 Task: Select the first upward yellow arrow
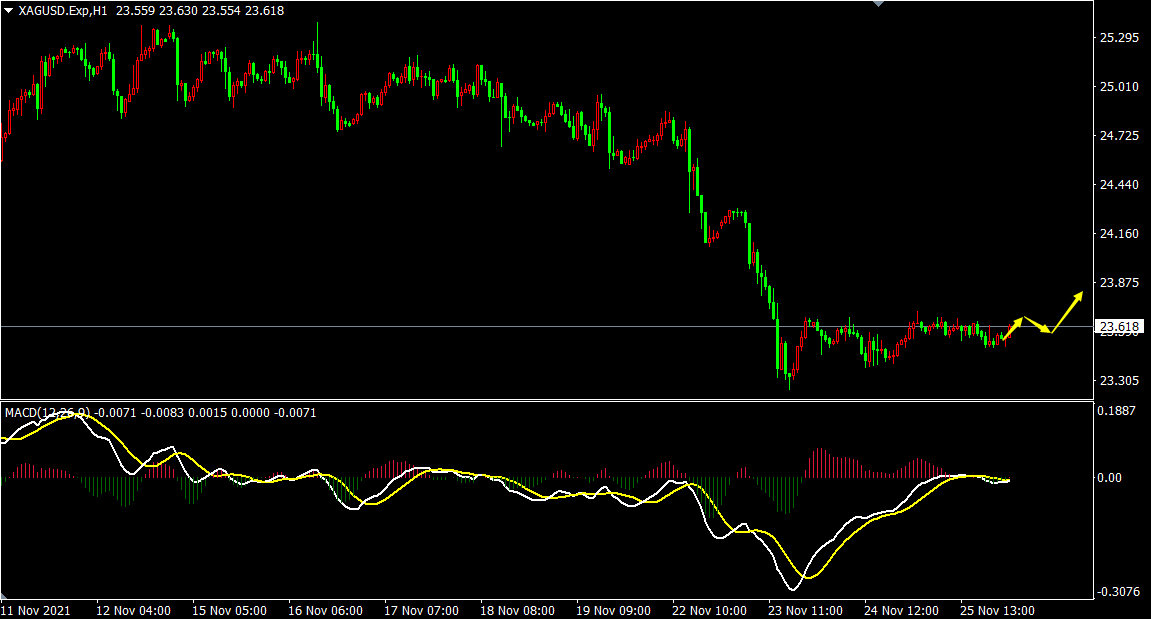click(1011, 327)
